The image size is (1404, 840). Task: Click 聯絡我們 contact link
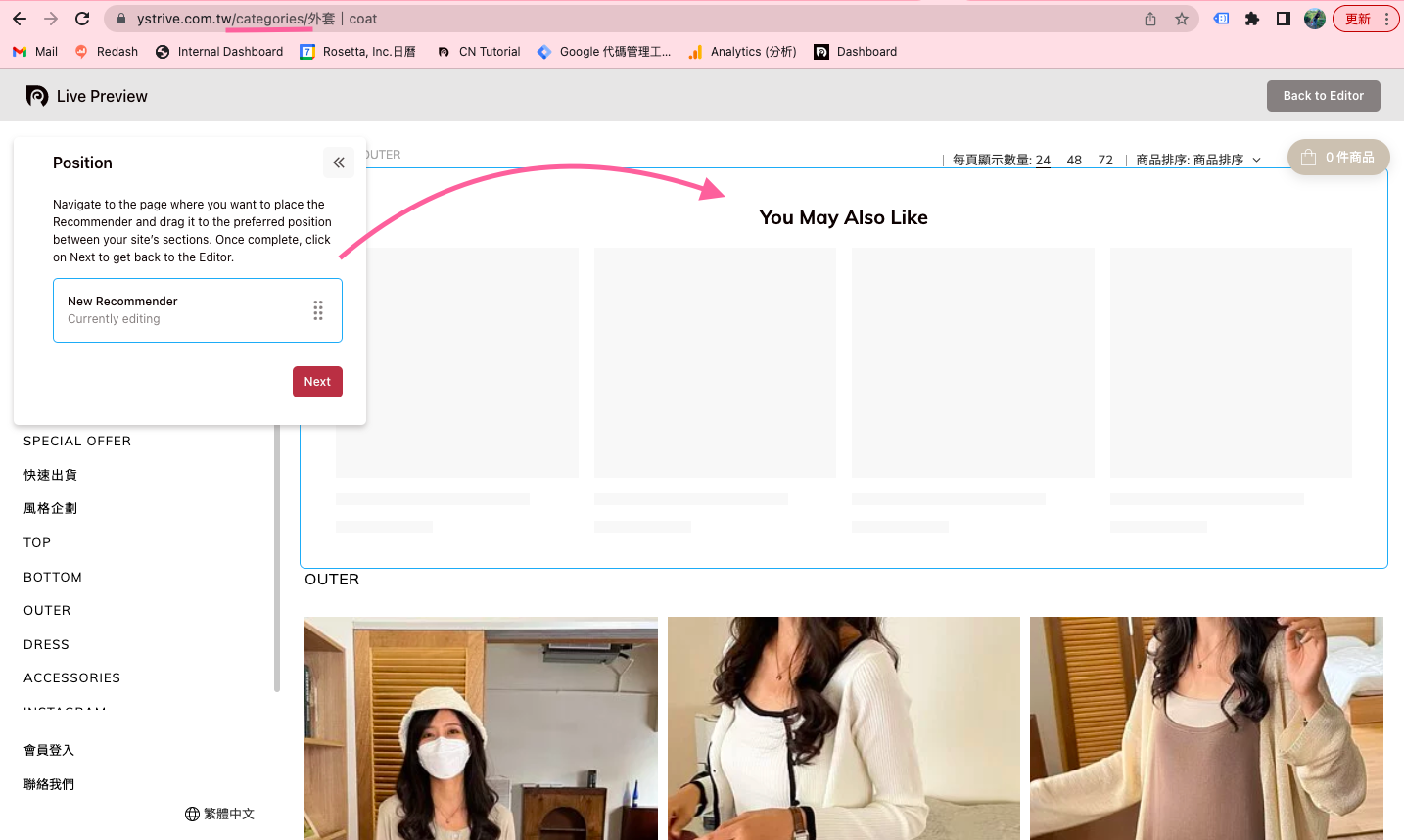click(x=49, y=784)
